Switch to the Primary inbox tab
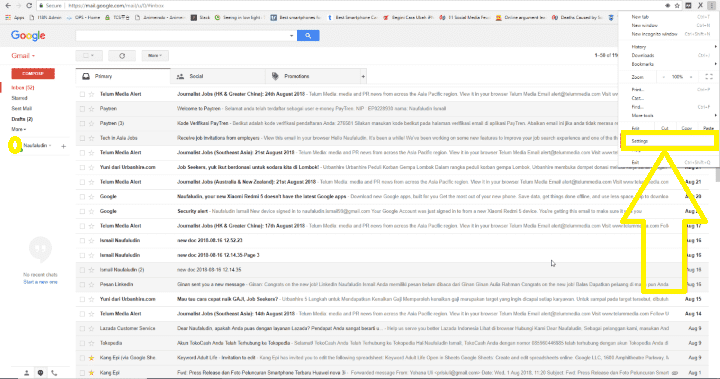 pos(123,76)
